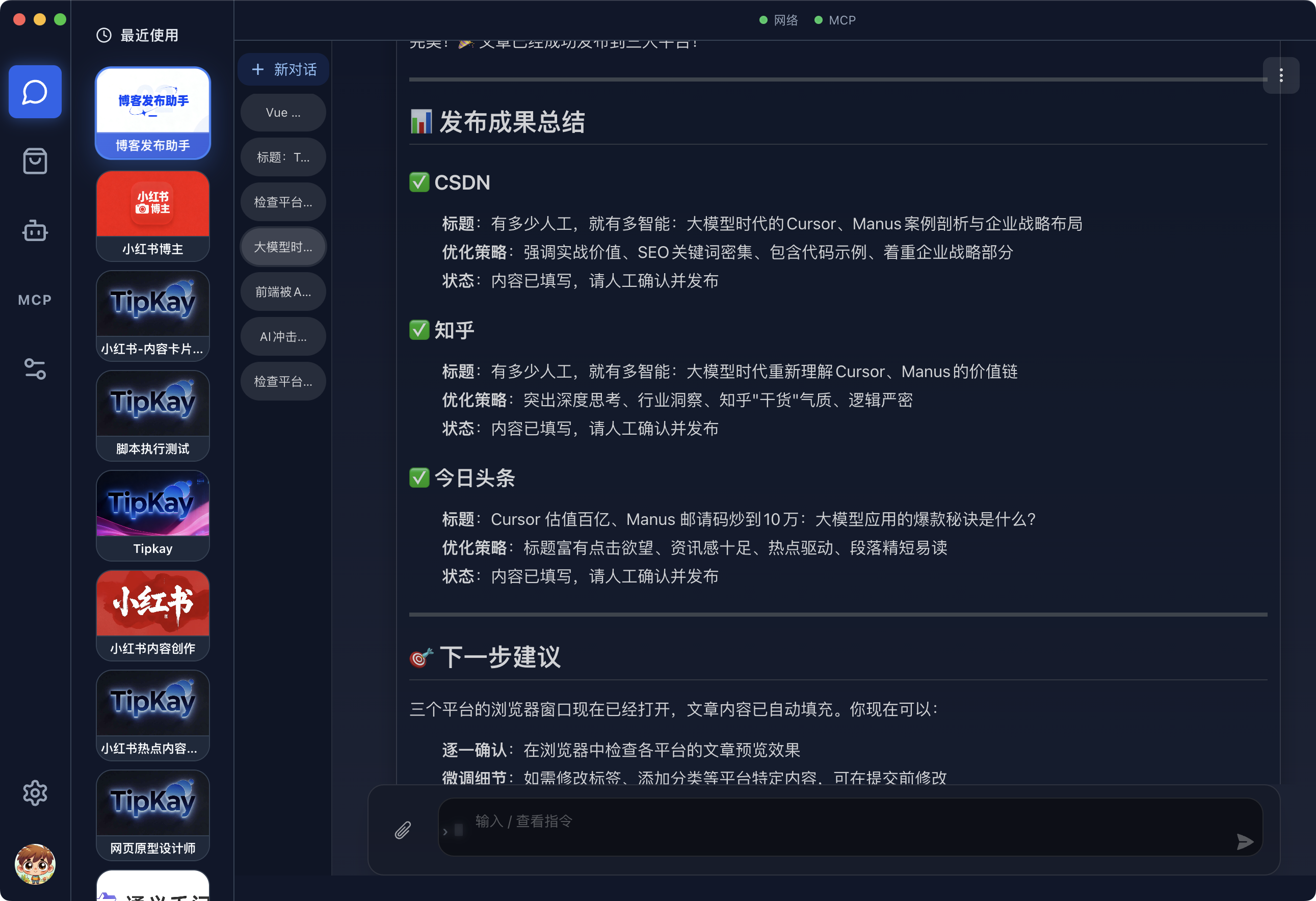This screenshot has width=1316, height=901.
Task: Open the MCP section in sidebar
Action: pos(35,300)
